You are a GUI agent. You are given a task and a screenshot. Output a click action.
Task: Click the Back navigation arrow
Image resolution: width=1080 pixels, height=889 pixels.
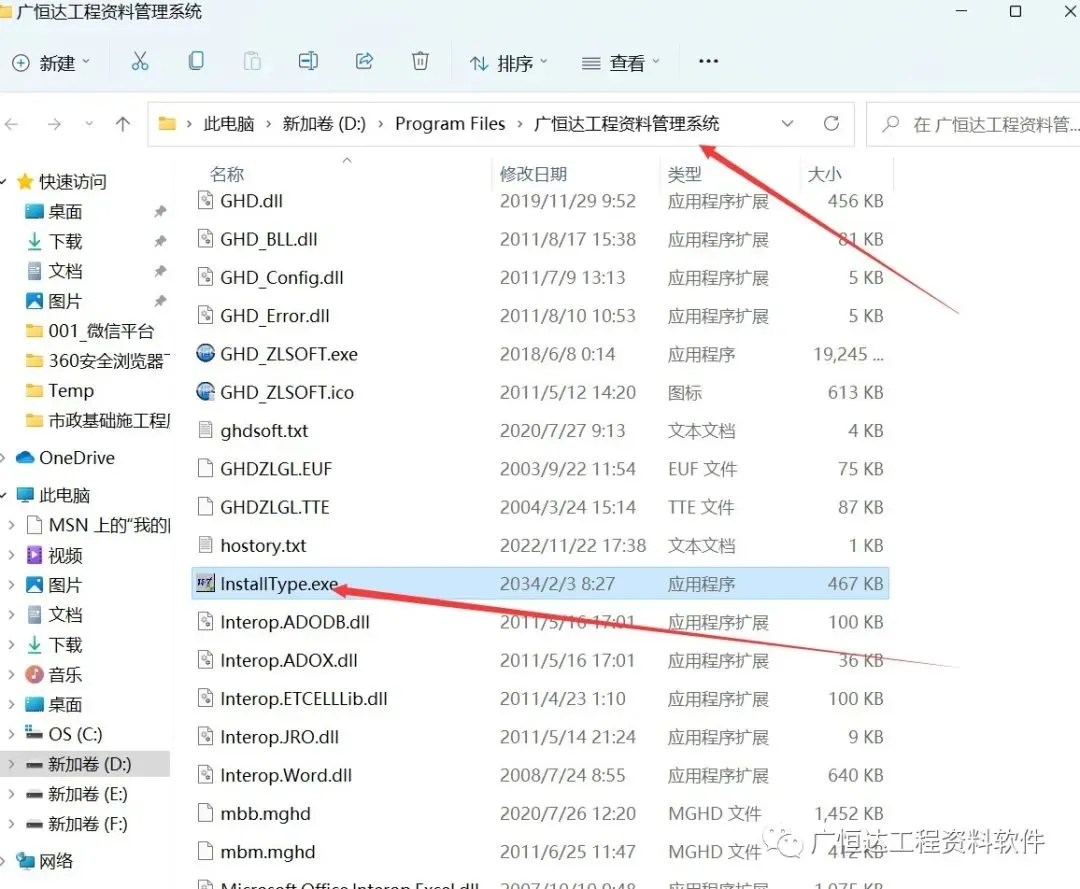click(x=12, y=124)
